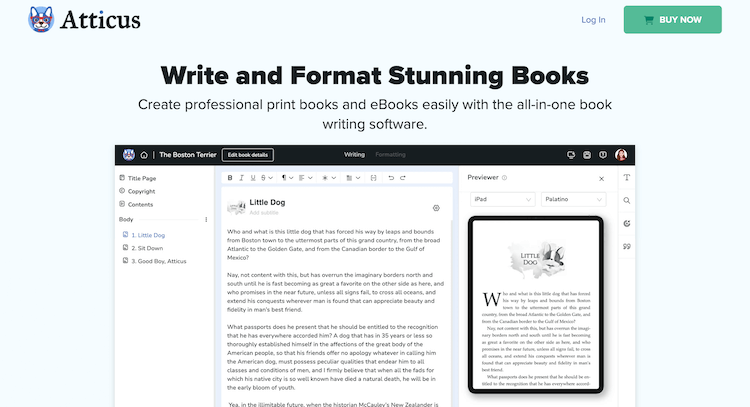
Task: Click the three-dot menu beside Body
Action: (206, 220)
